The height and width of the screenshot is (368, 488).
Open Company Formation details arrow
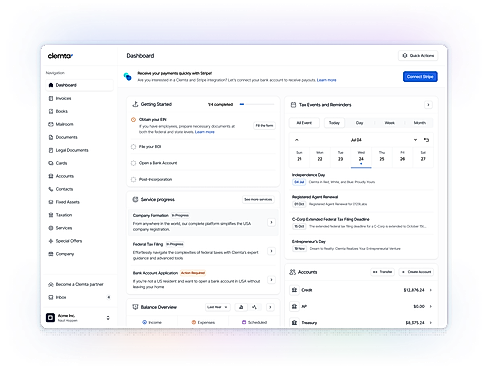pos(272,222)
